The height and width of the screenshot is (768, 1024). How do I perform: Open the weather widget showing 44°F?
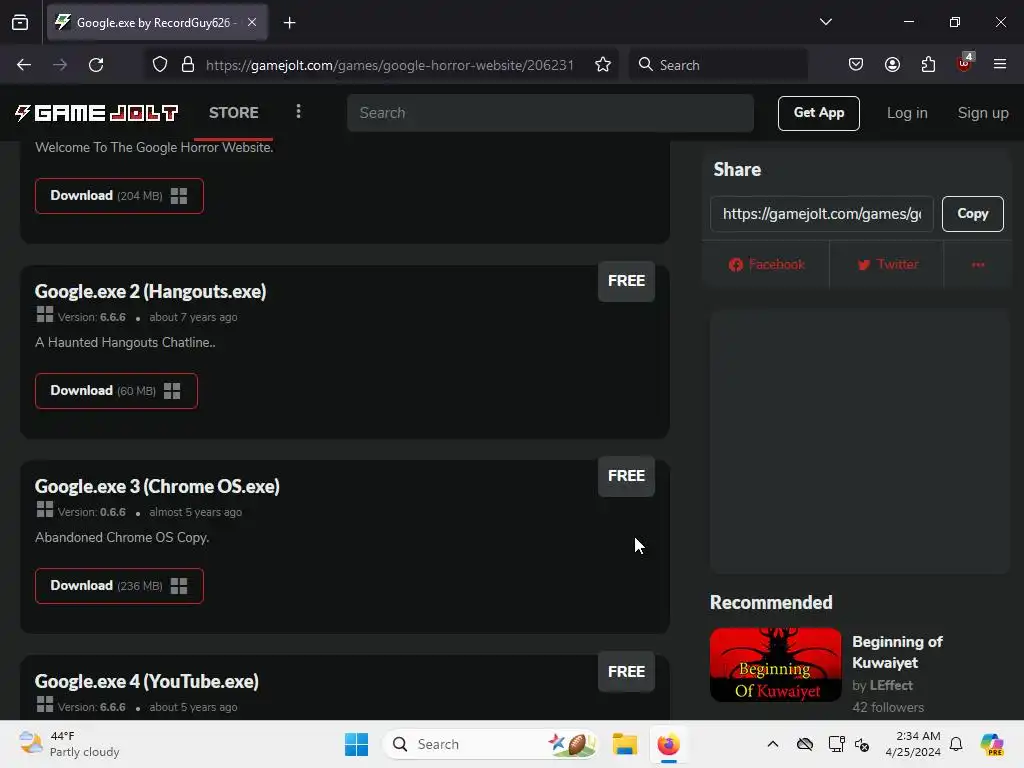(69, 744)
